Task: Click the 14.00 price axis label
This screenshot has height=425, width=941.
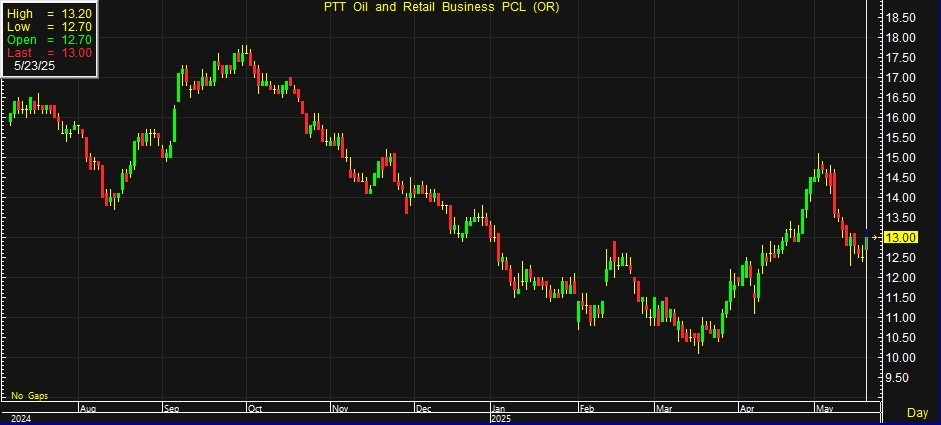Action: click(x=901, y=197)
